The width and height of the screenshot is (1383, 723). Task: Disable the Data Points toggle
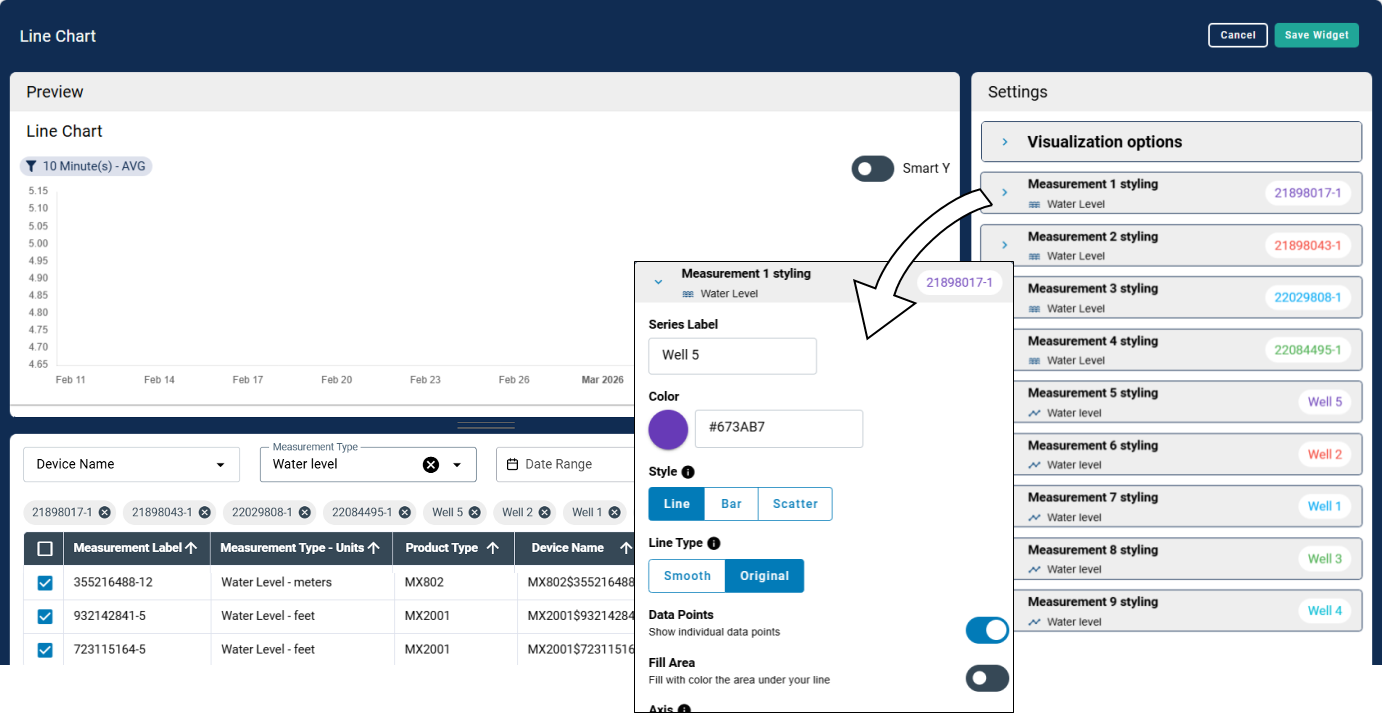pyautogui.click(x=987, y=630)
